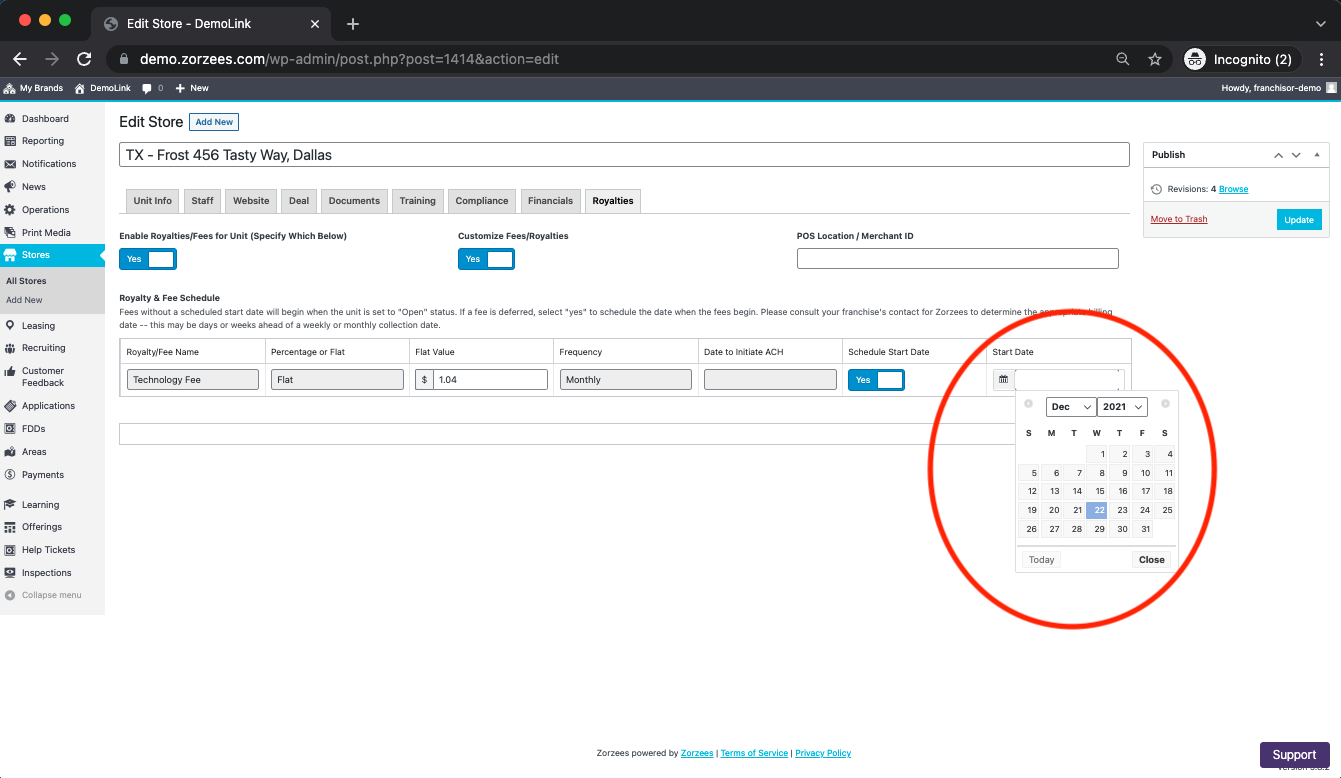Switch to the Financials tab

coord(550,200)
